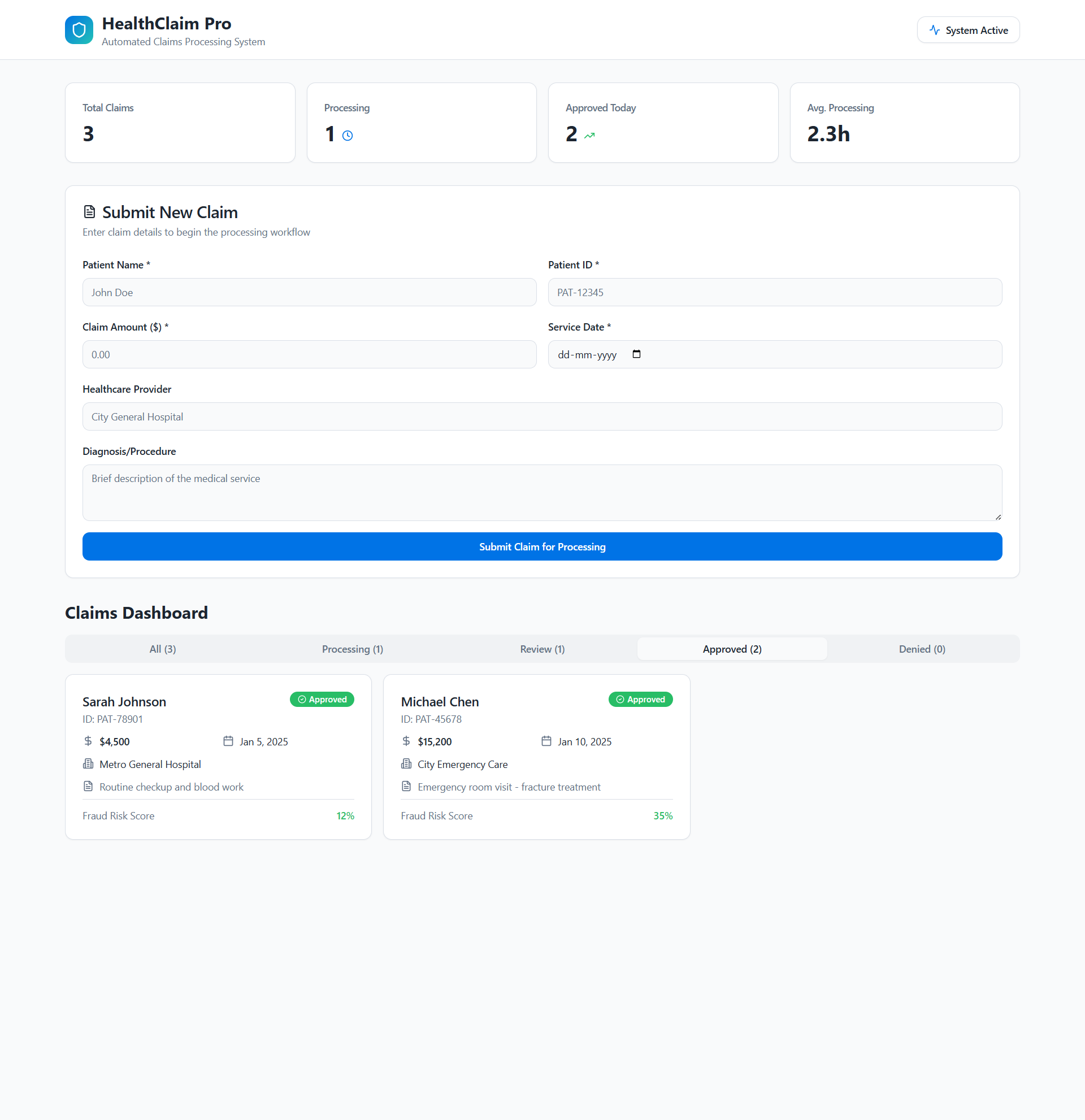1085x1120 pixels.
Task: Click the HealthClaim Pro shield logo
Action: (x=79, y=30)
